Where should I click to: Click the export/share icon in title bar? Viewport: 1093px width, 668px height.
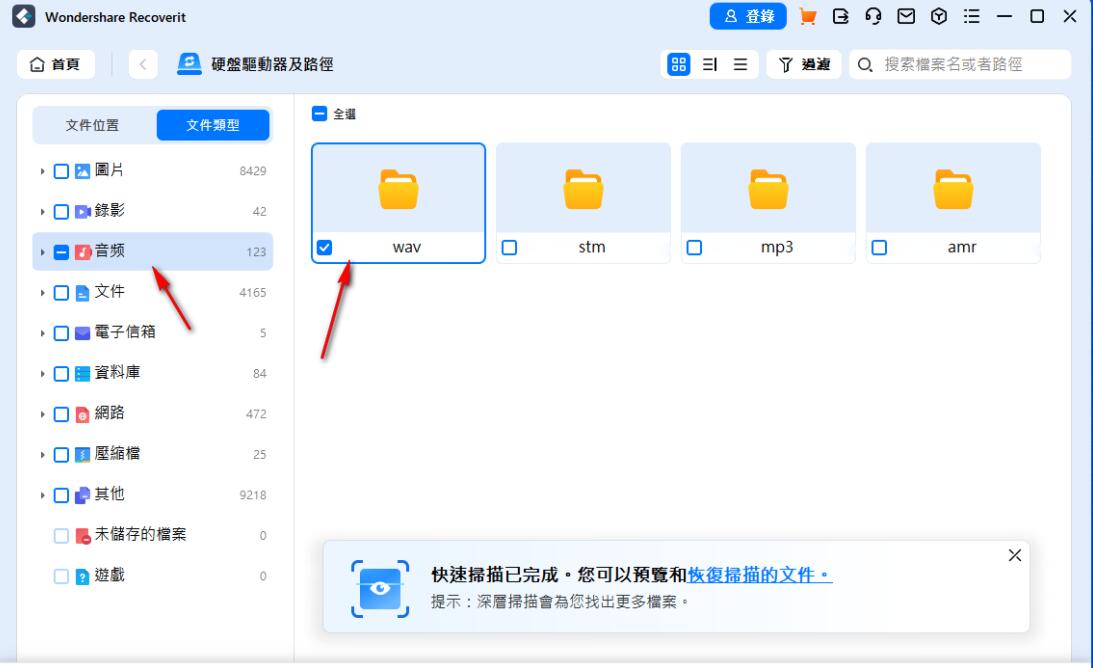pyautogui.click(x=841, y=17)
